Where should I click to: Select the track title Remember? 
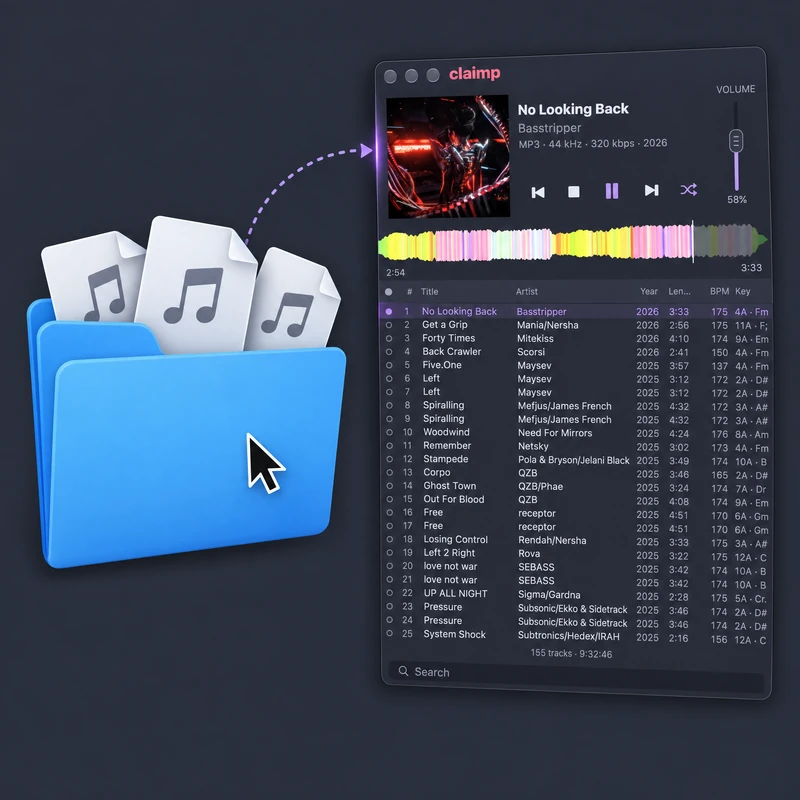[447, 445]
